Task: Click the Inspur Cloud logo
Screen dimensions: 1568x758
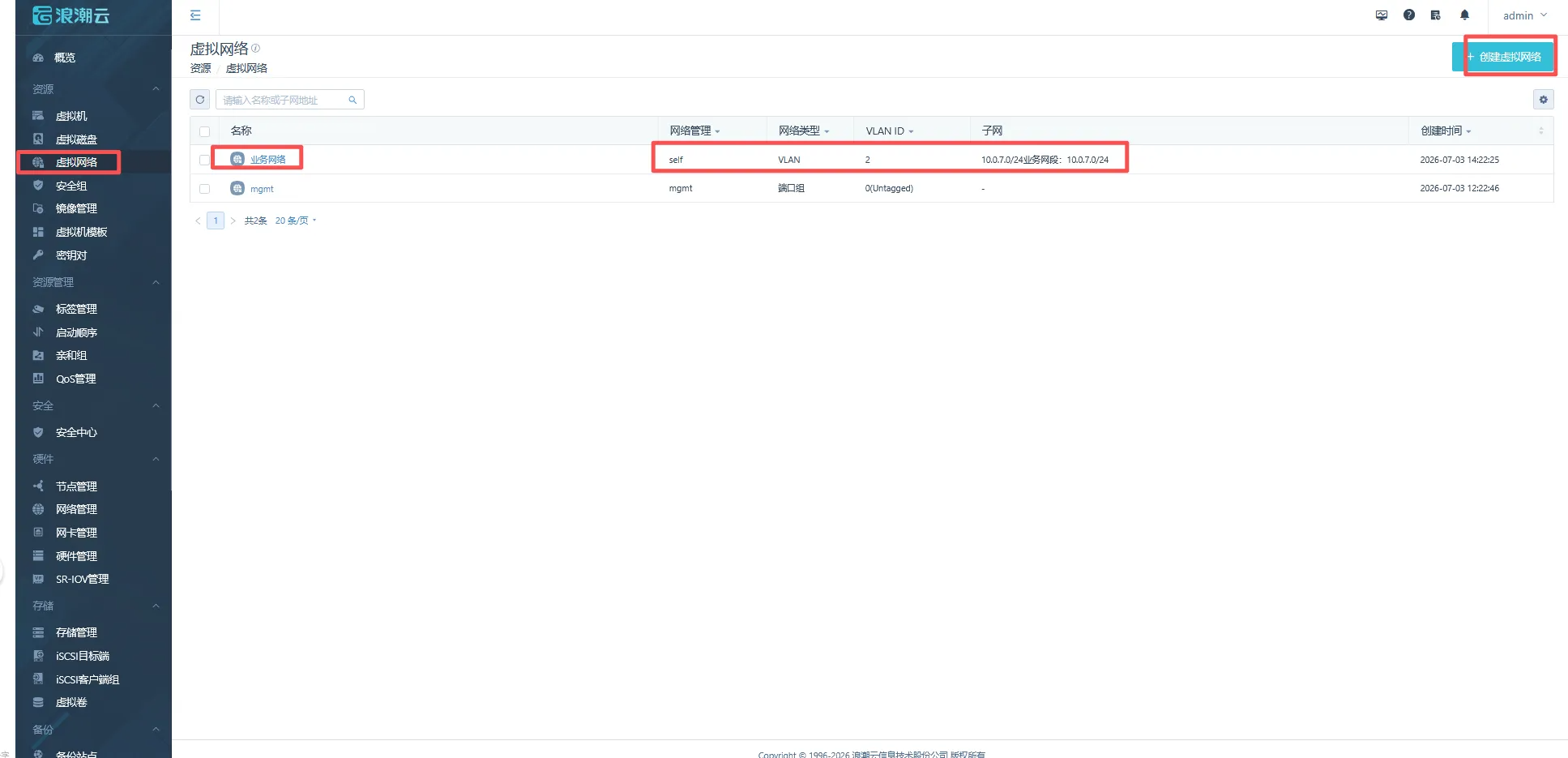Action: click(71, 15)
